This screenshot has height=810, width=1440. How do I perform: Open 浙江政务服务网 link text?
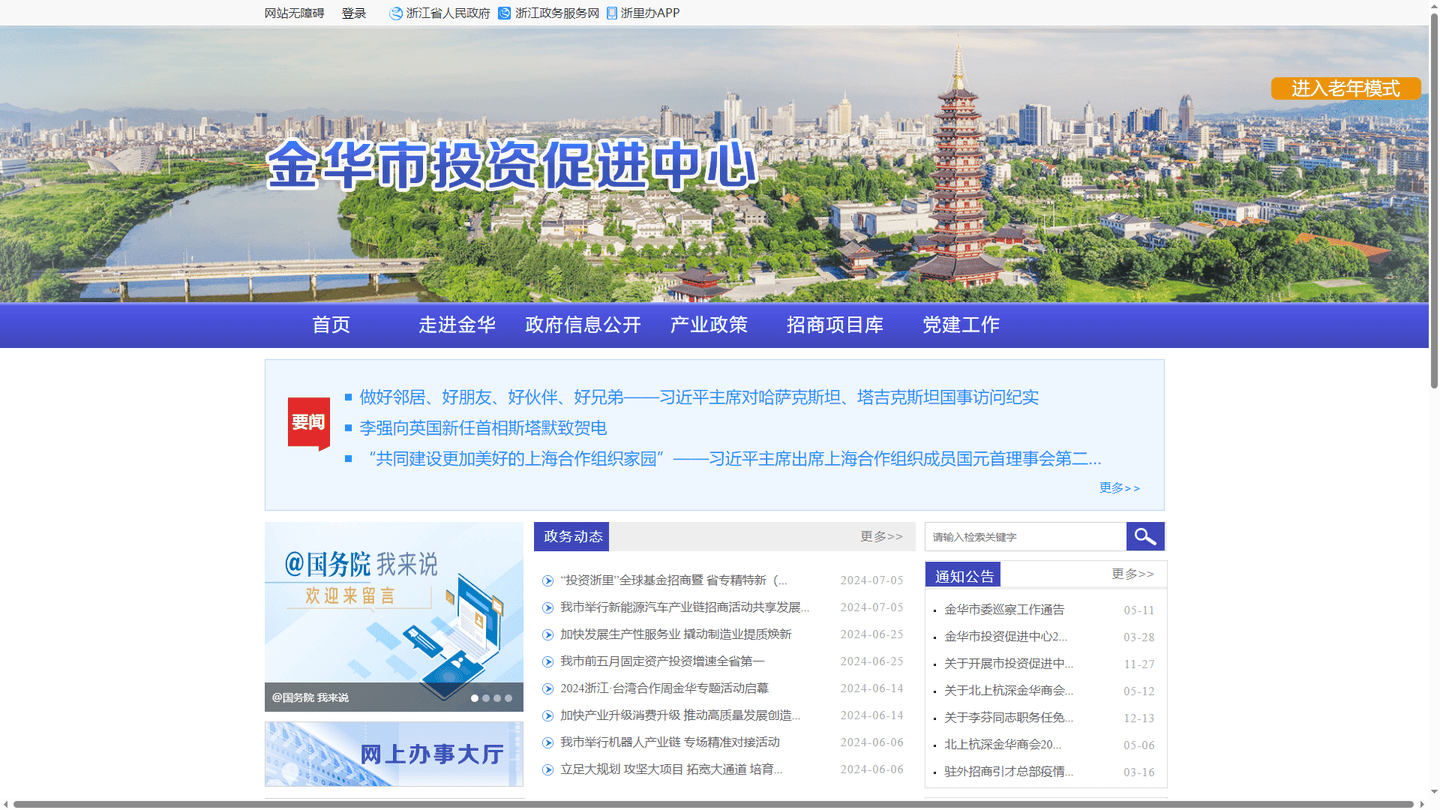pyautogui.click(x=557, y=13)
